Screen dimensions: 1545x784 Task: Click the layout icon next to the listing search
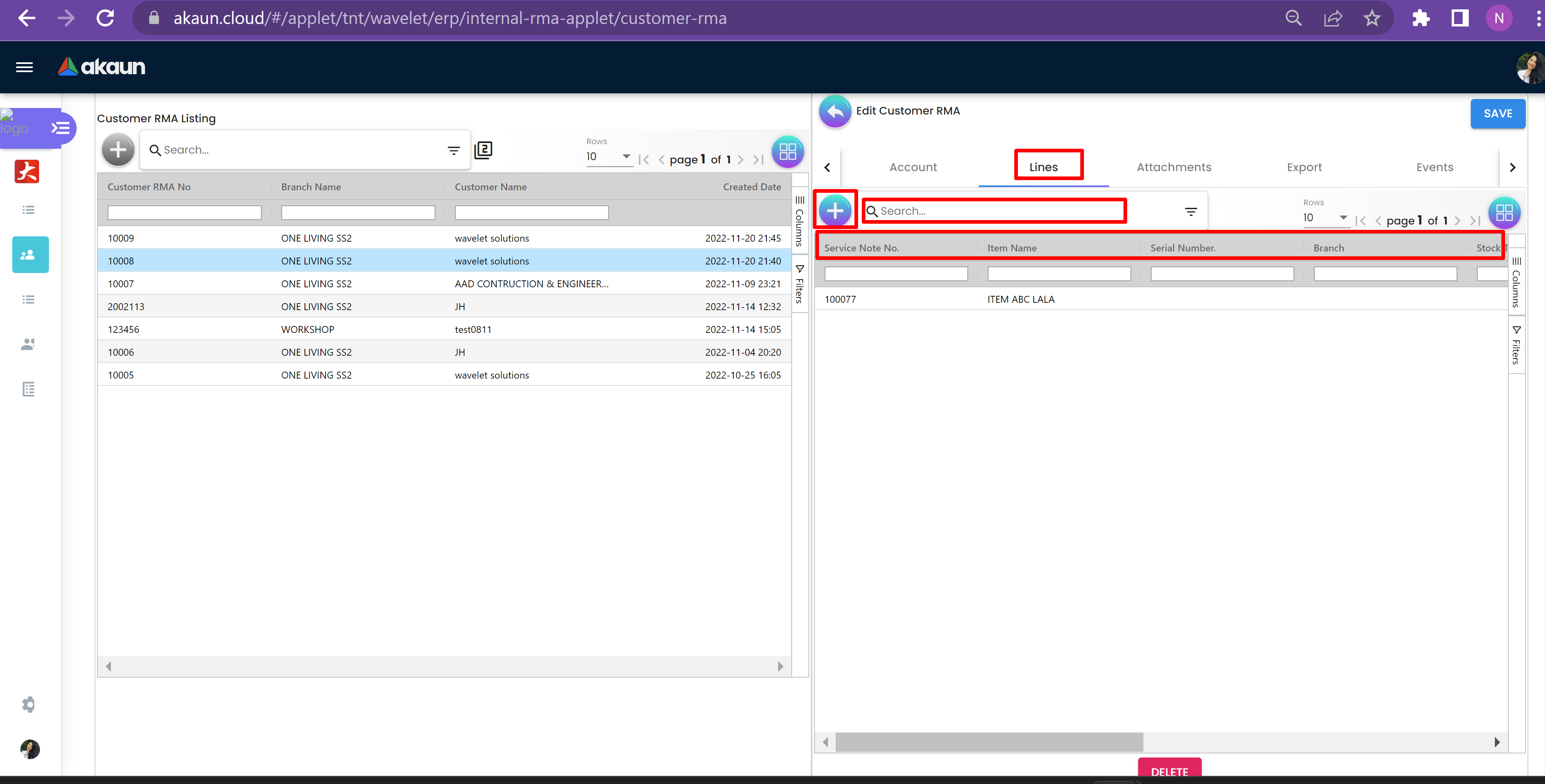coord(483,150)
